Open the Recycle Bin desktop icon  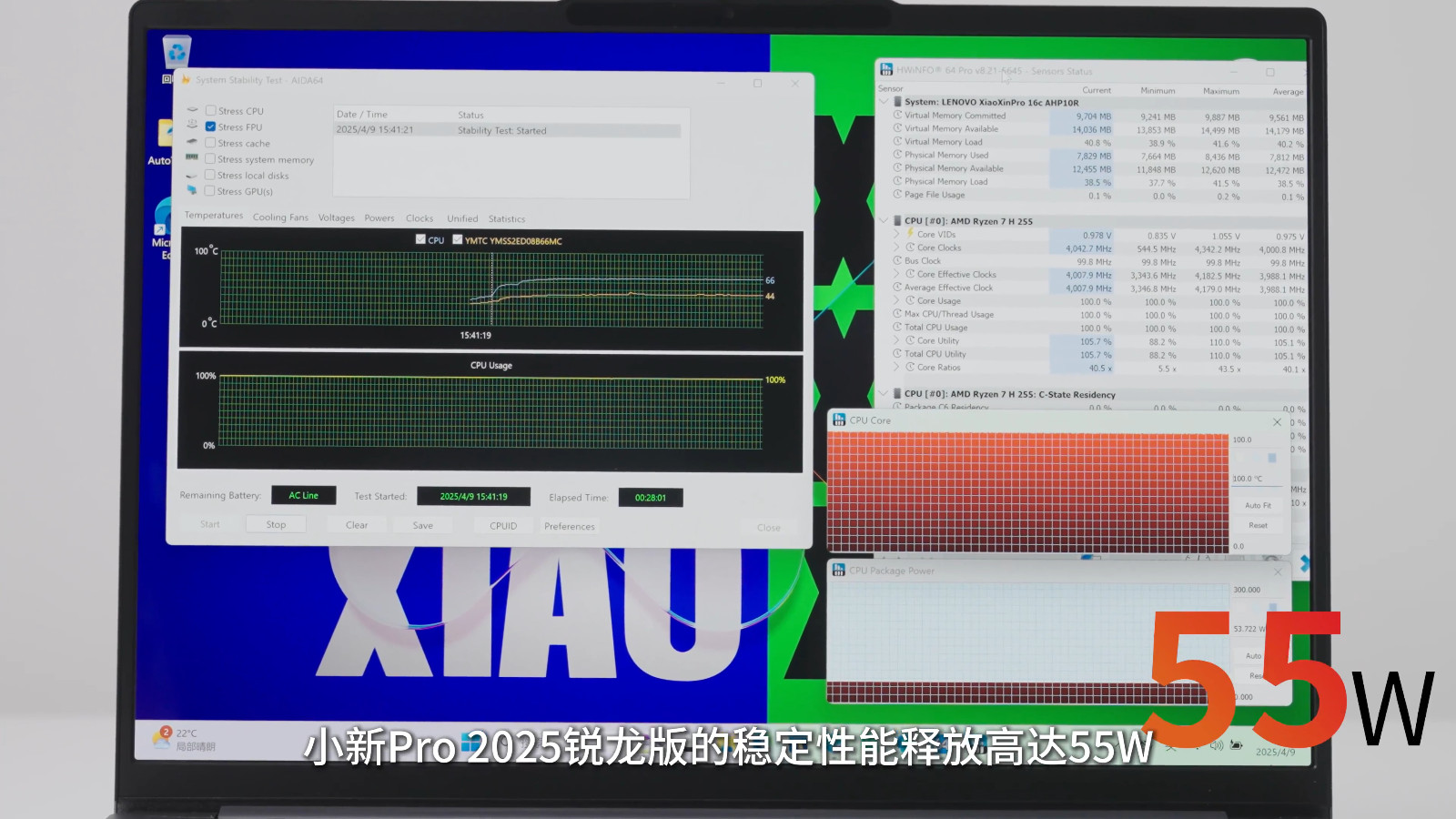(176, 53)
